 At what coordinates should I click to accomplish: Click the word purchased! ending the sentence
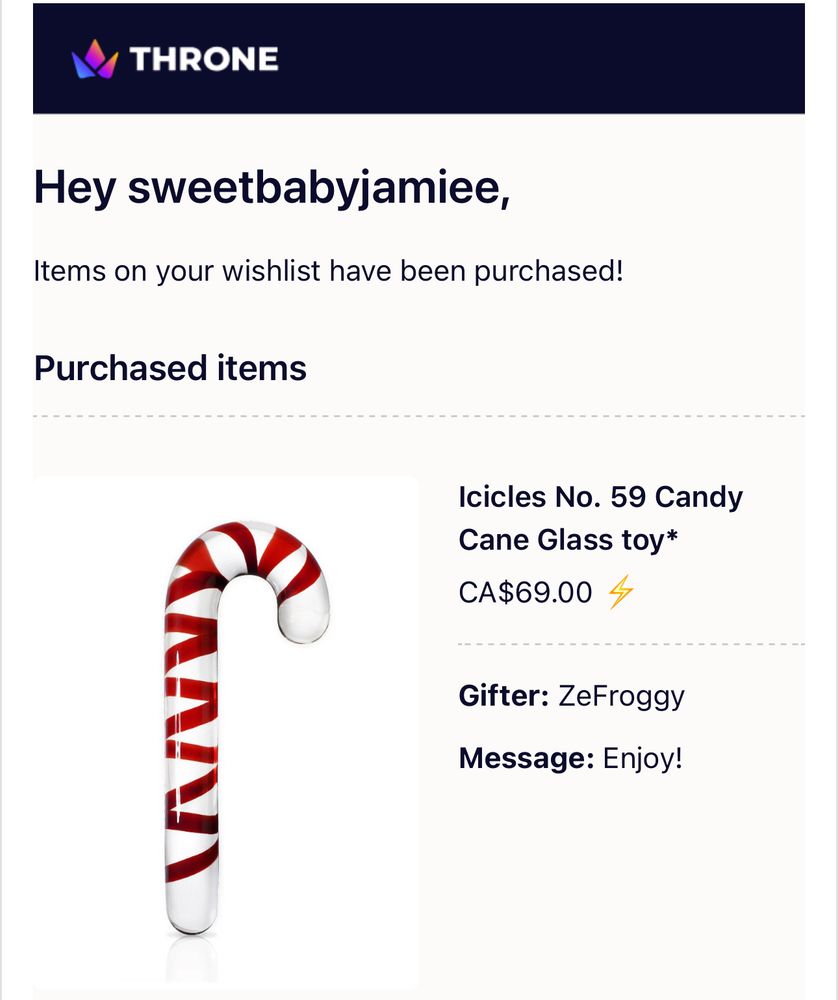pos(548,272)
